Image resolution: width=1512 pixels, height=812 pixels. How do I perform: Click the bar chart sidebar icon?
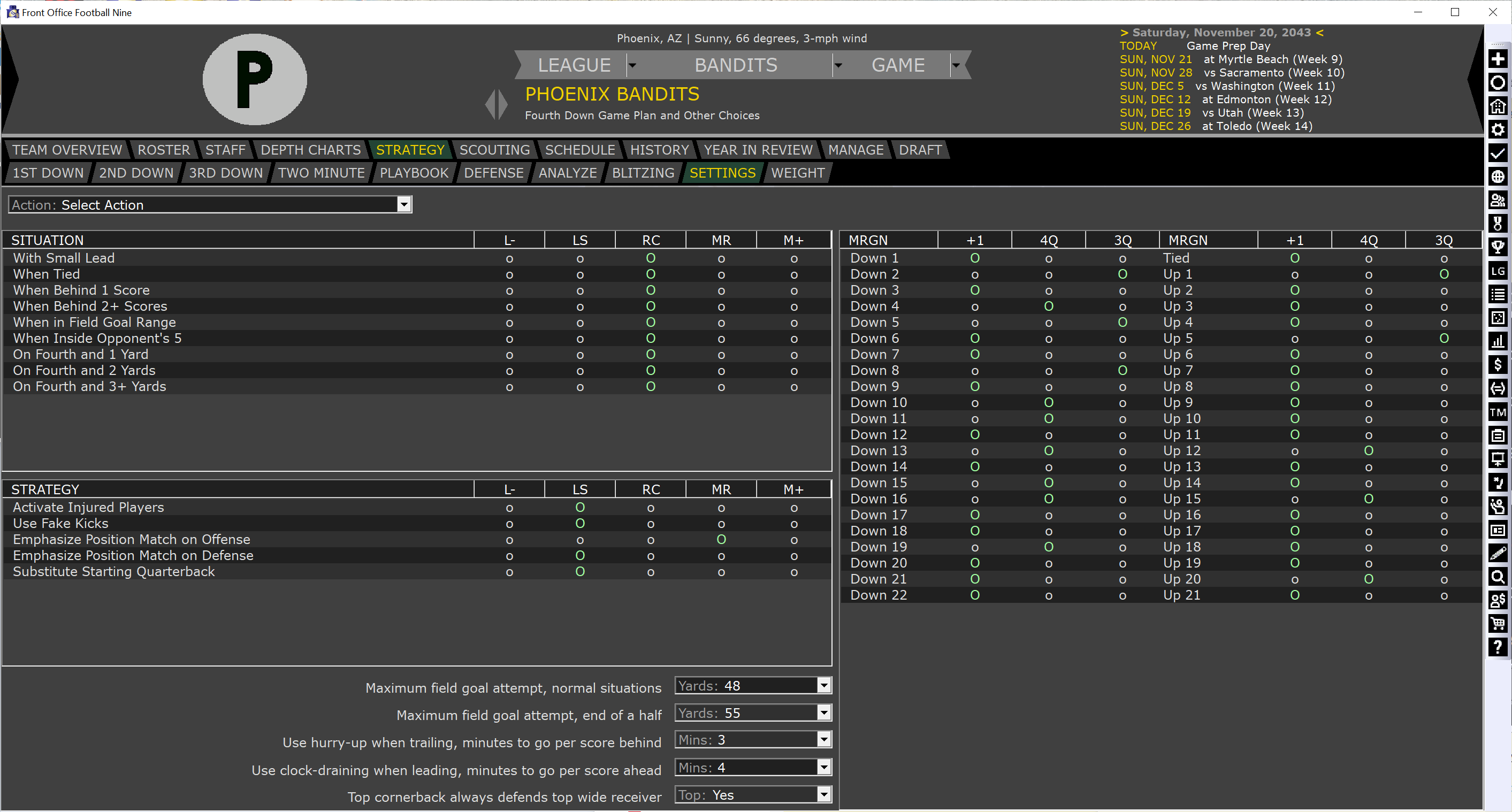1498,341
